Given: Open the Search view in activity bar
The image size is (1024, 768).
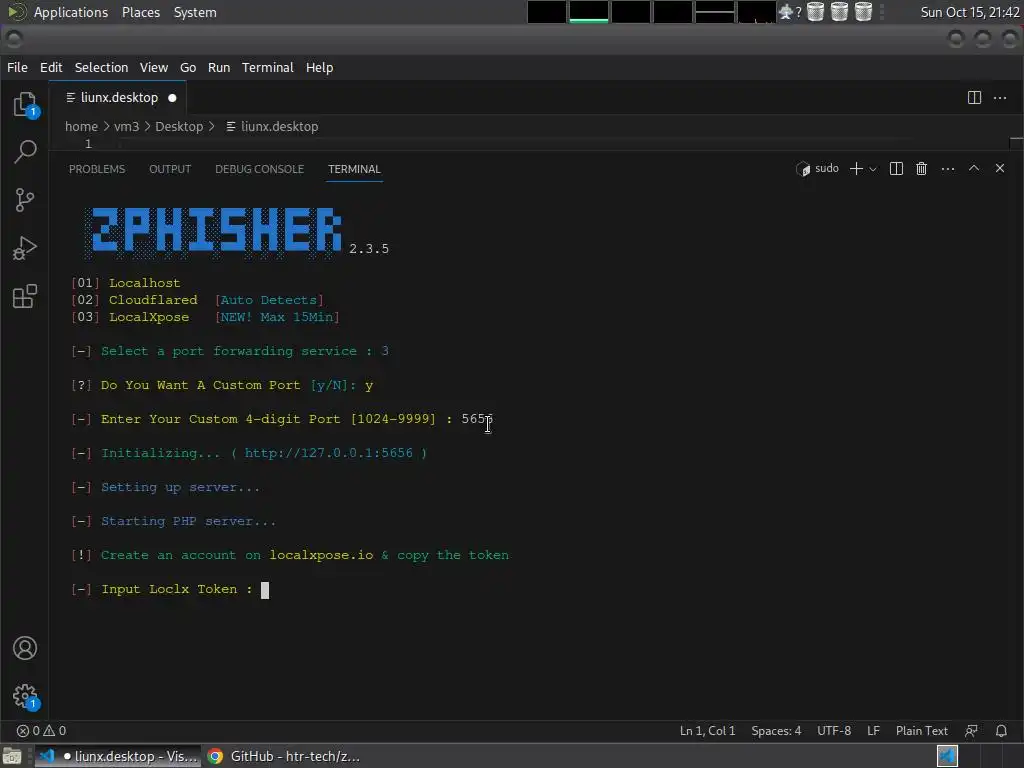Looking at the screenshot, I should click(x=25, y=152).
